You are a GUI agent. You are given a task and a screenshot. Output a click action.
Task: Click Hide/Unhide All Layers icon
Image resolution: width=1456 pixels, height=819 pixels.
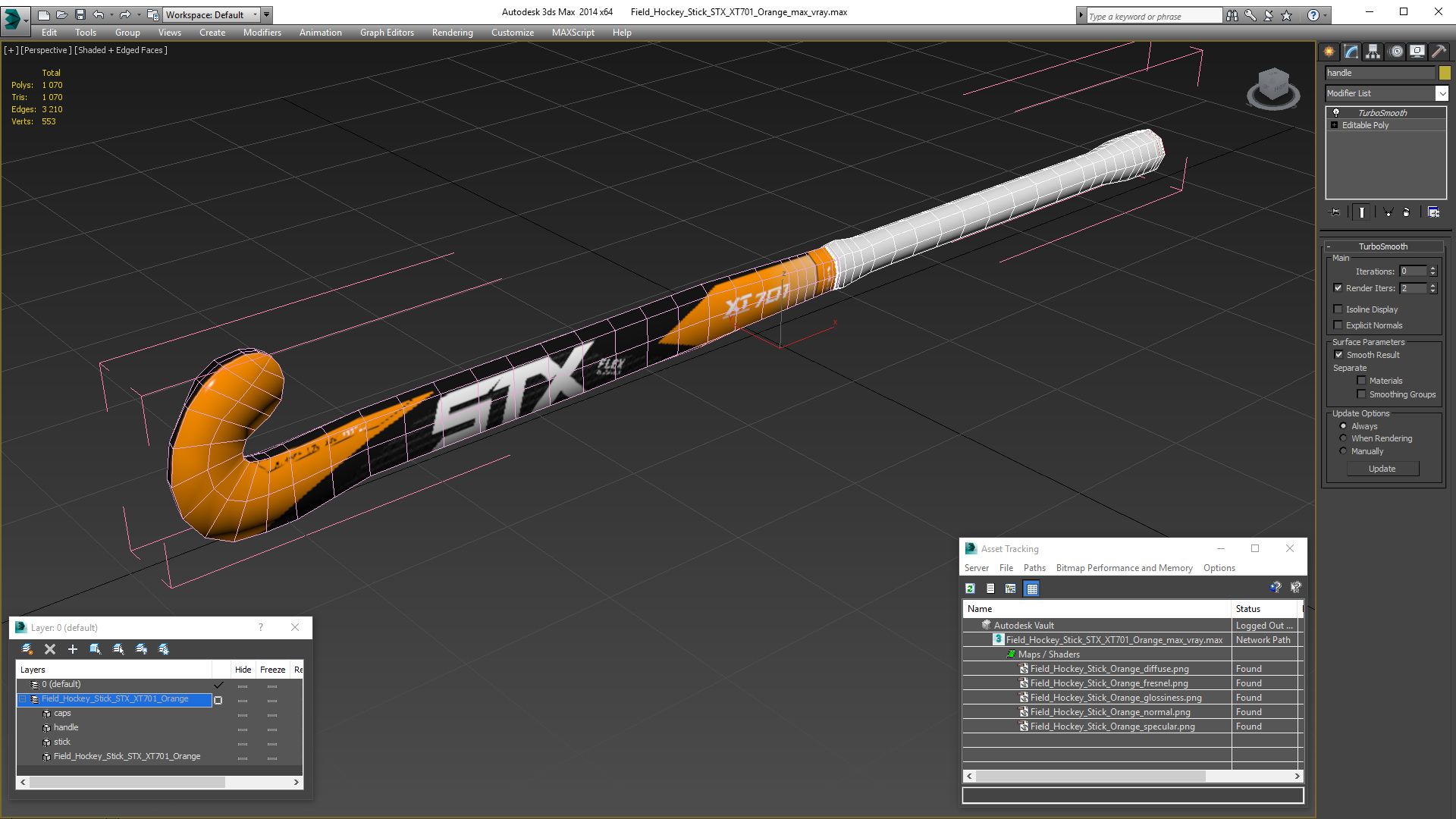141,649
